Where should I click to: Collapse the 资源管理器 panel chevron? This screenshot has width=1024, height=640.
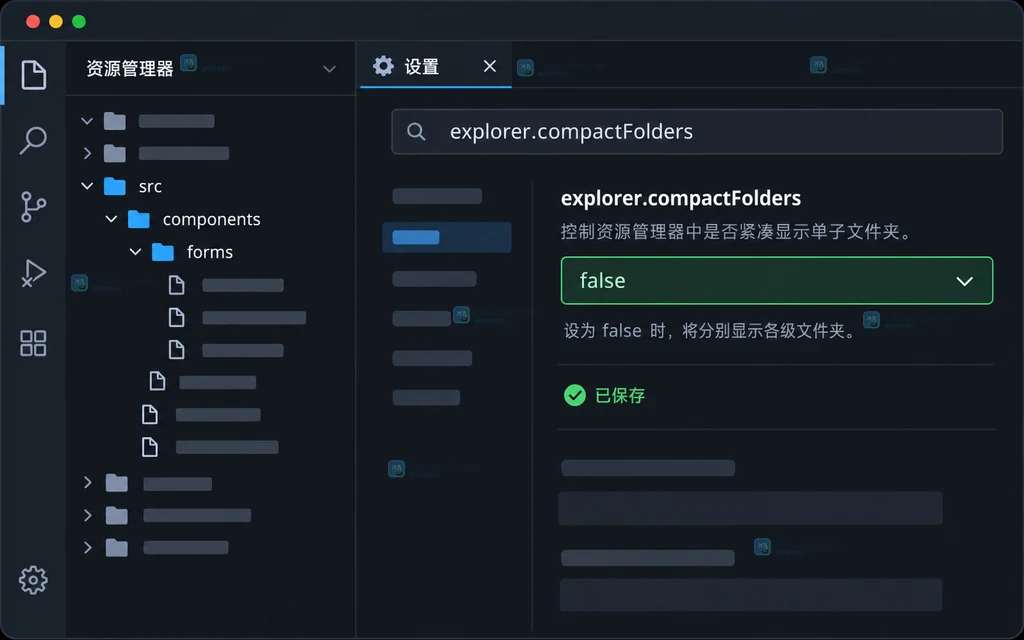pyautogui.click(x=329, y=69)
